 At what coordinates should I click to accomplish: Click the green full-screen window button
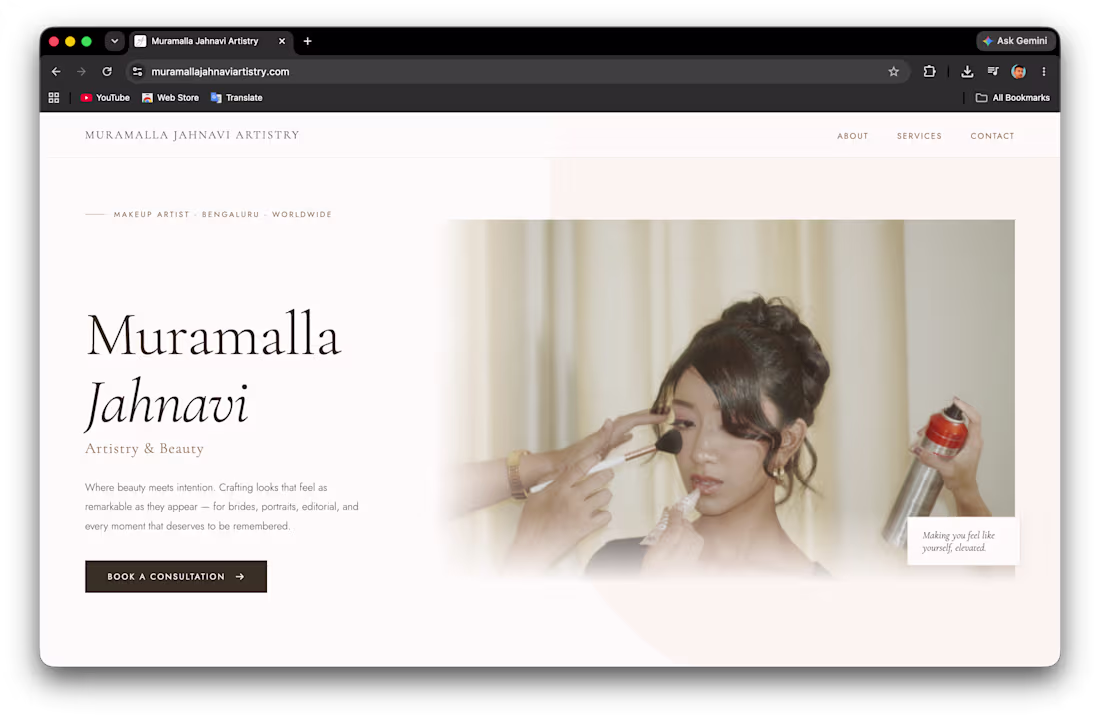pos(86,41)
